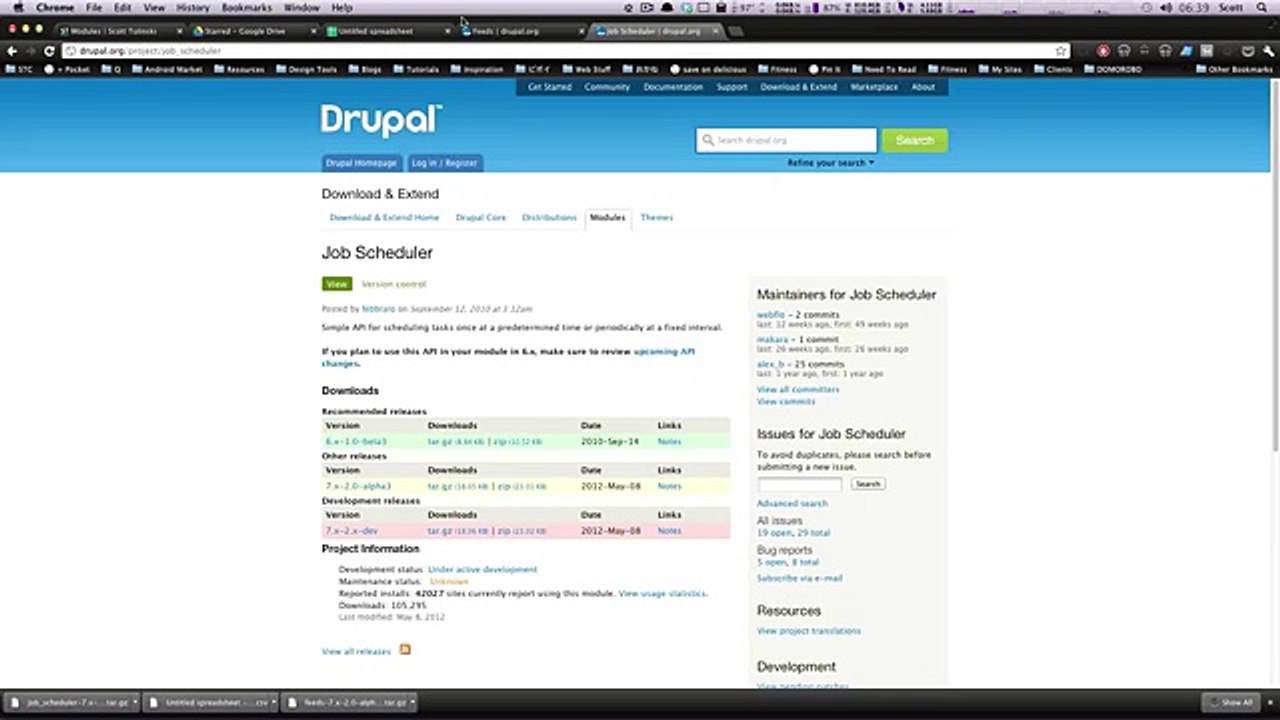Click Show All downloads button
The image size is (1280, 720).
tap(1230, 703)
